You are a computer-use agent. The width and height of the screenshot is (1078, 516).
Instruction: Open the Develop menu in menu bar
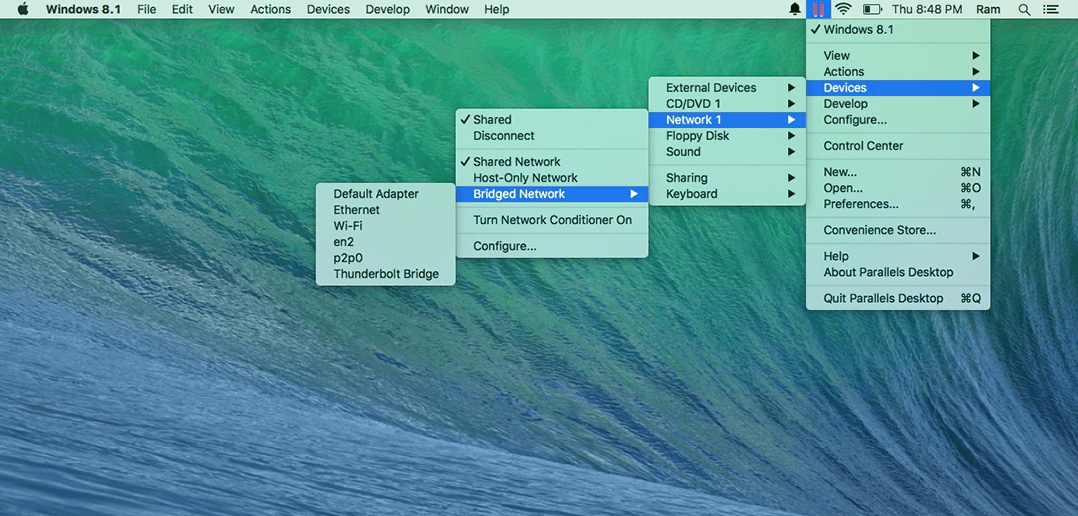point(388,9)
